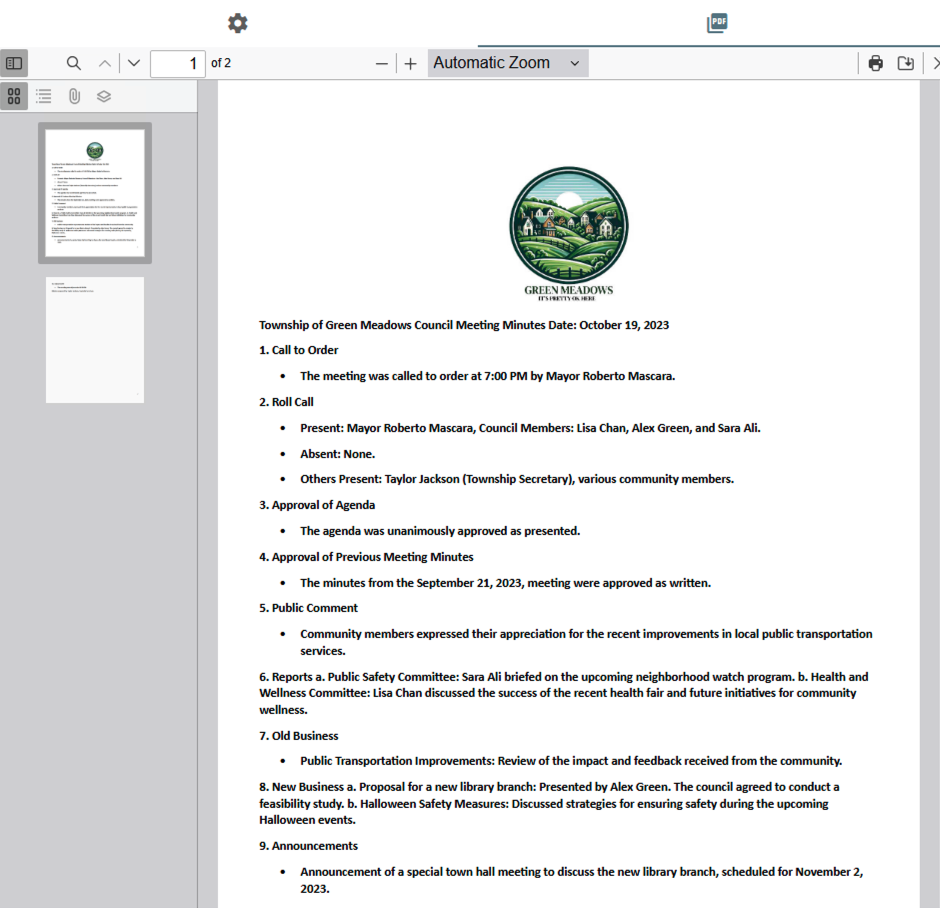
Task: Click the page number input field
Action: pos(178,63)
